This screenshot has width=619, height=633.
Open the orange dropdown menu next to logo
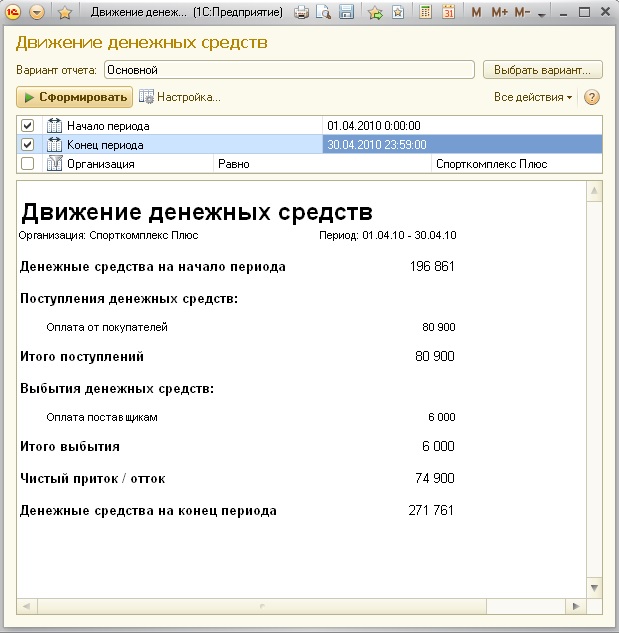[x=37, y=12]
